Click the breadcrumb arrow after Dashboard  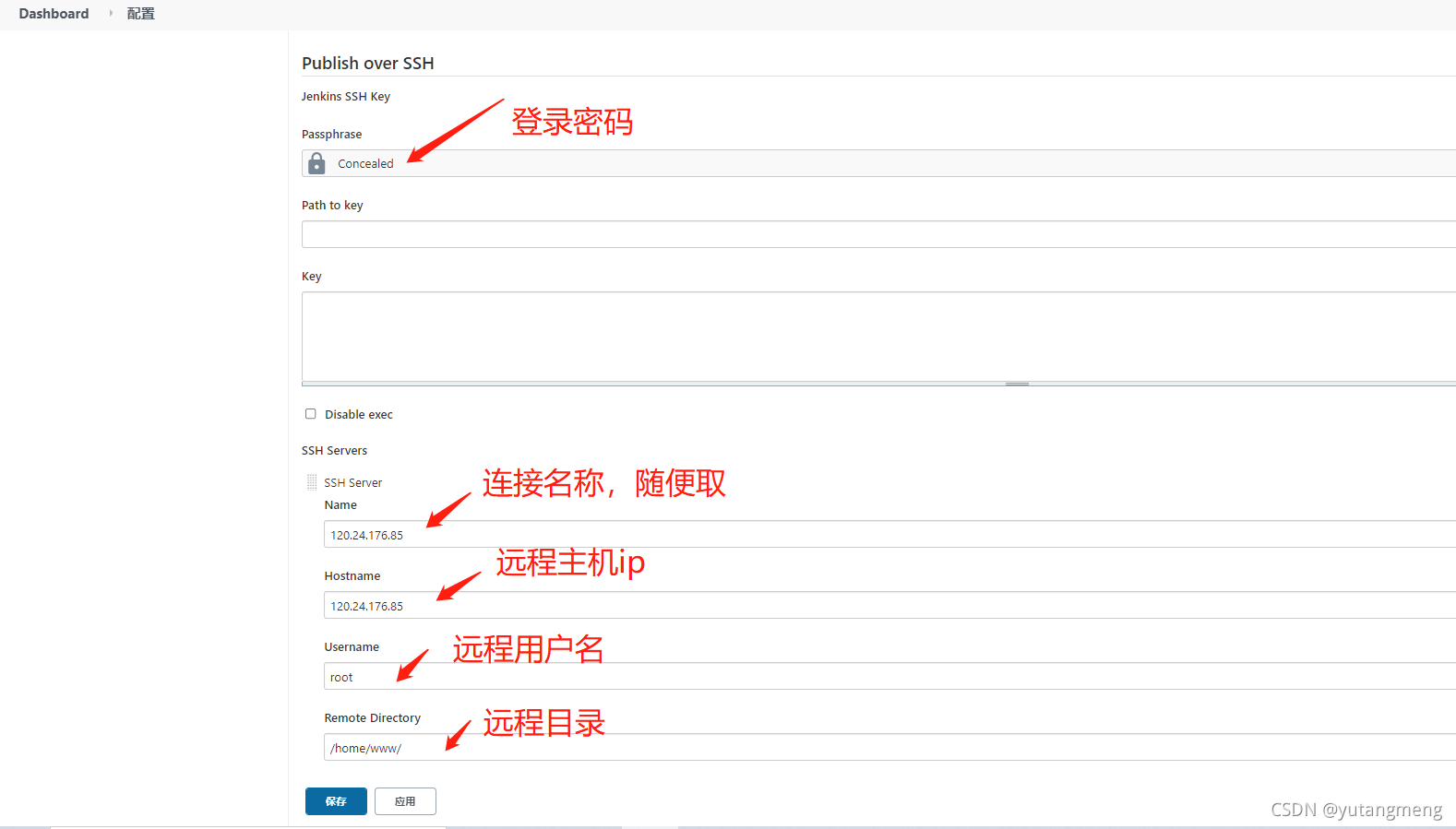point(111,14)
